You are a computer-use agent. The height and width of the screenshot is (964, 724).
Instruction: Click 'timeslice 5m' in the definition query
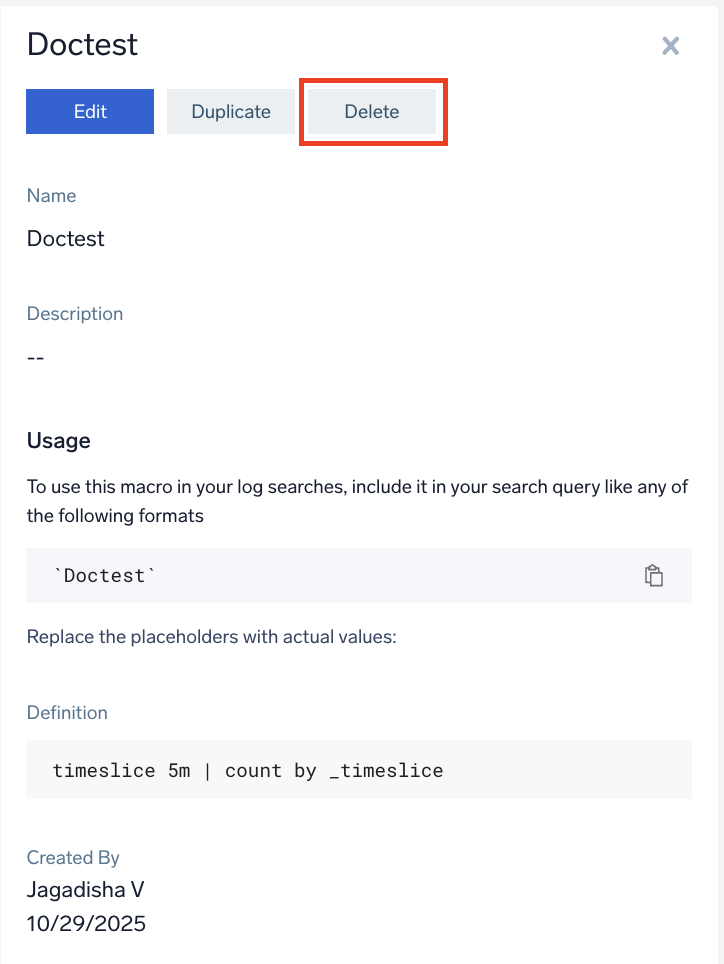point(122,770)
